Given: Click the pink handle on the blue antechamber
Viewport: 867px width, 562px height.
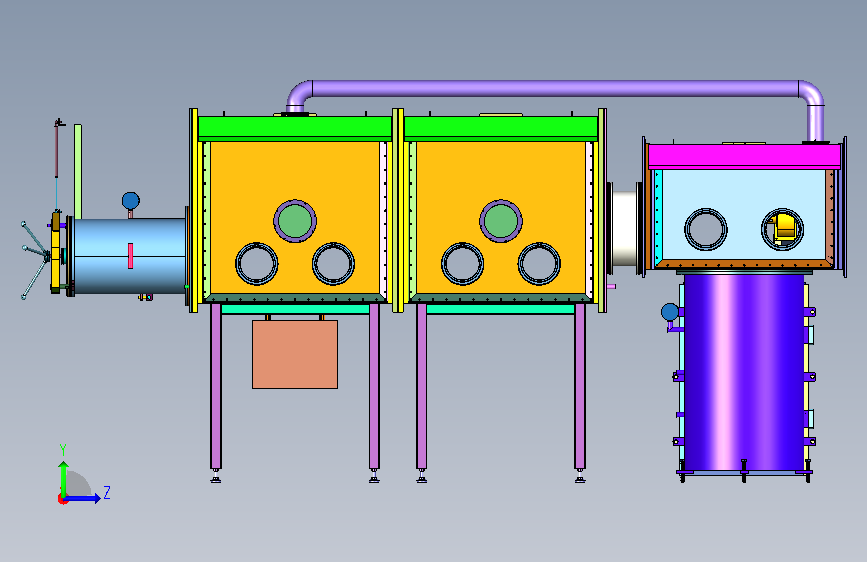Looking at the screenshot, I should tap(130, 256).
